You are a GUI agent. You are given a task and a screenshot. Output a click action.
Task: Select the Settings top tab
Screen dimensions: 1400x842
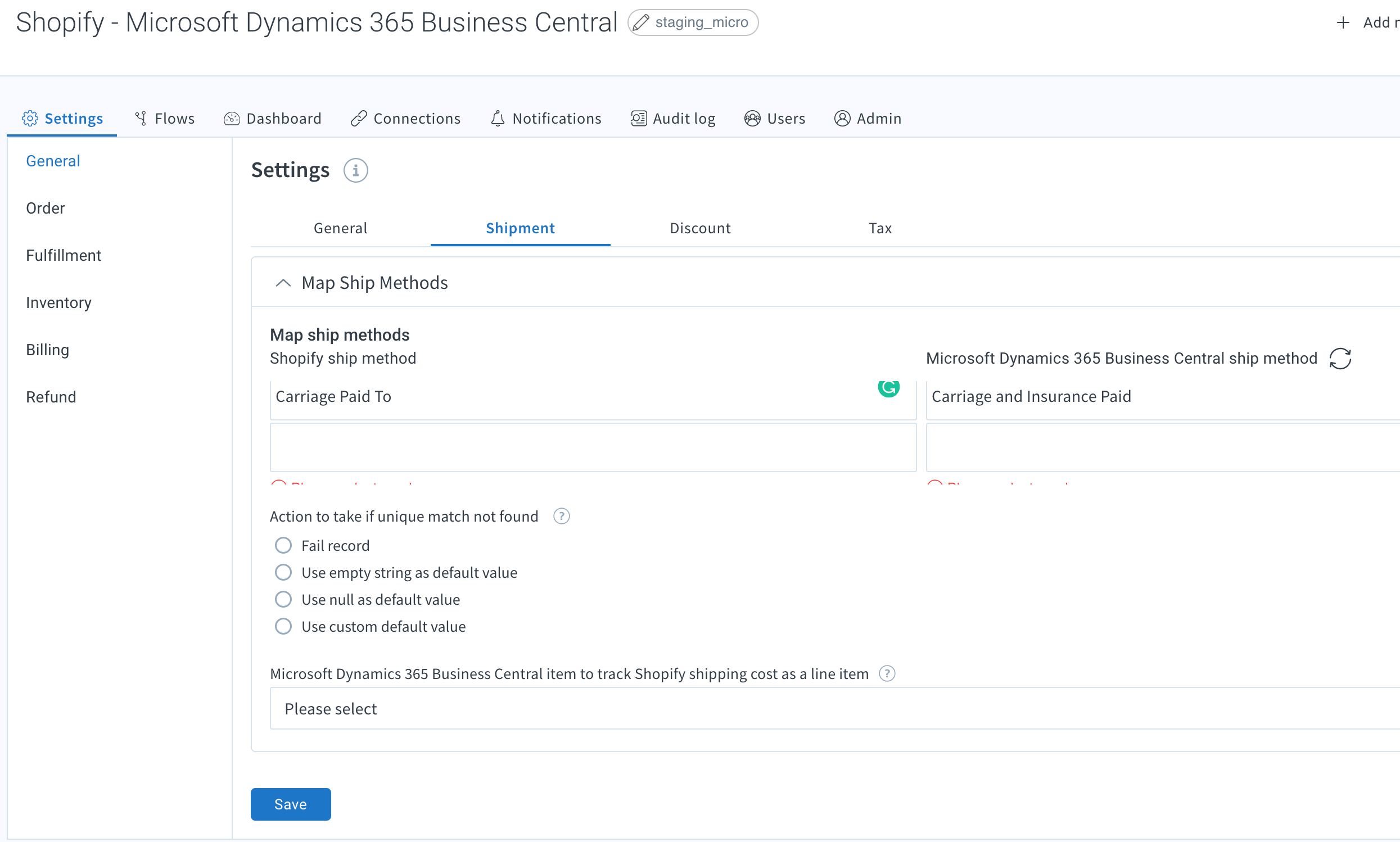62,118
